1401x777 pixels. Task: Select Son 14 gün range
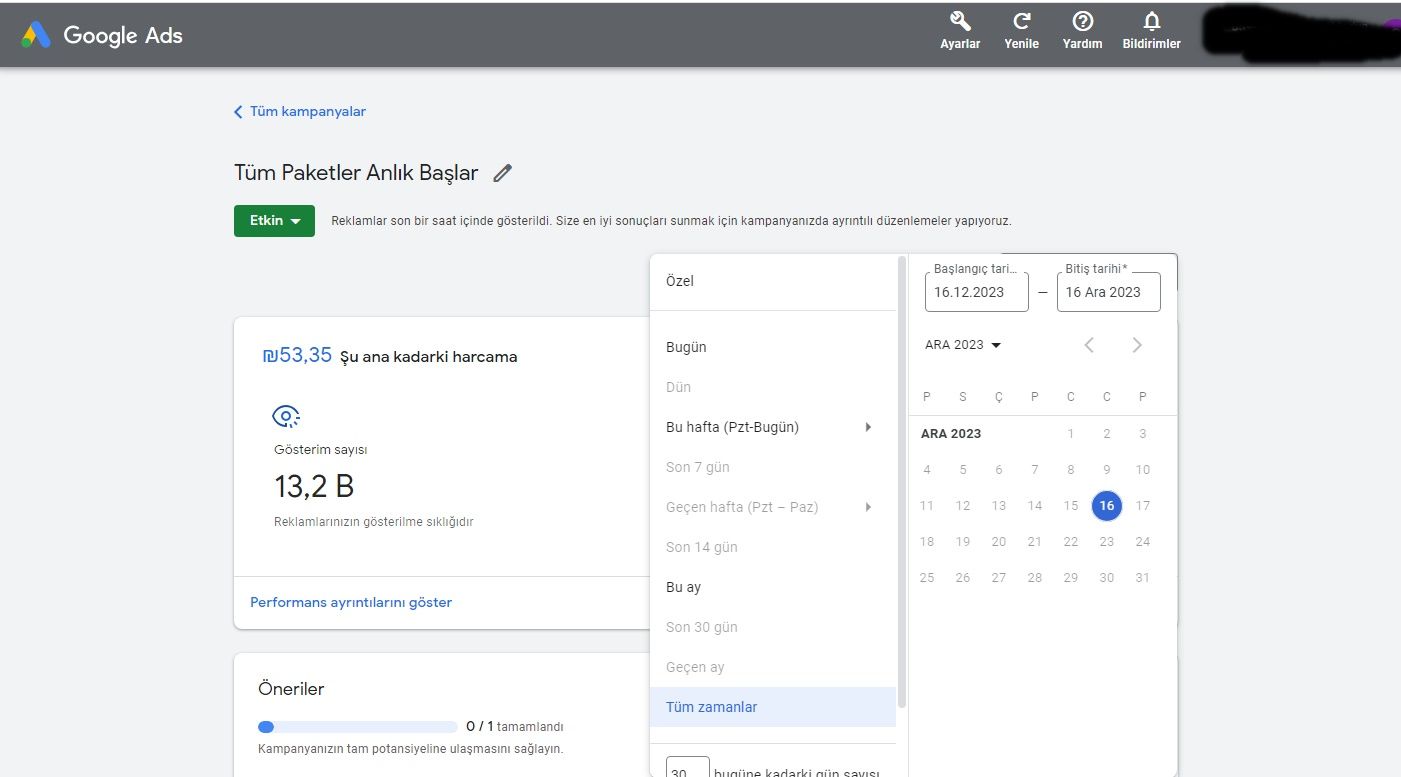pyautogui.click(x=773, y=547)
